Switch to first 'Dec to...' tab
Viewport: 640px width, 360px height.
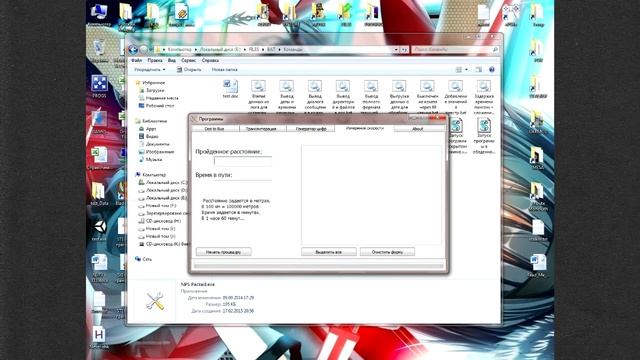click(215, 129)
